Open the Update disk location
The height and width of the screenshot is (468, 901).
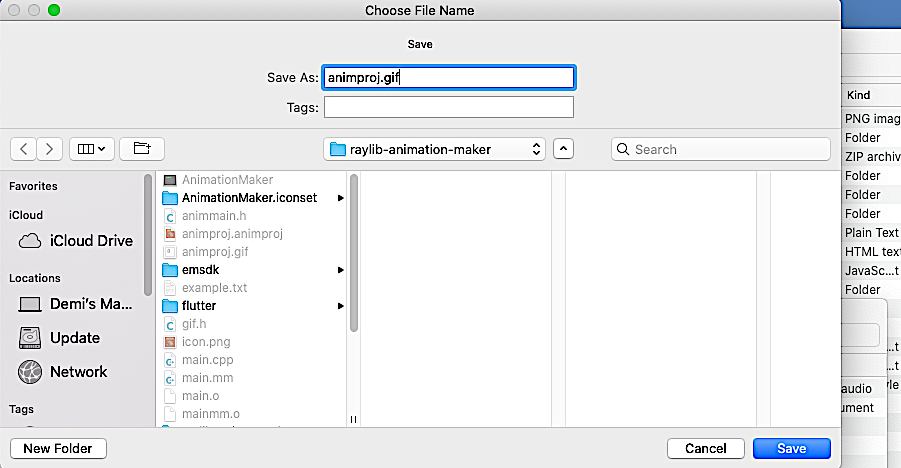click(x=31, y=338)
